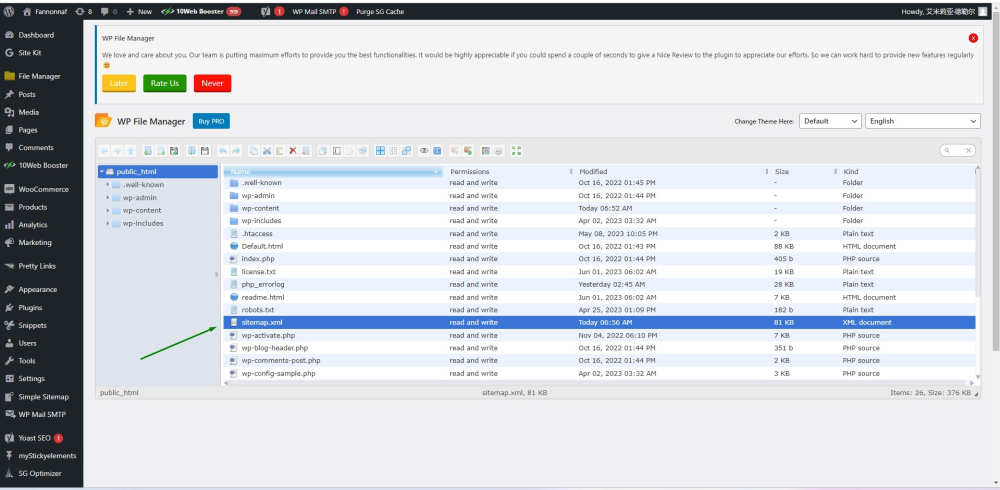The width and height of the screenshot is (1000, 490).
Task: Click the Up to parent folder arrow
Action: (130, 151)
